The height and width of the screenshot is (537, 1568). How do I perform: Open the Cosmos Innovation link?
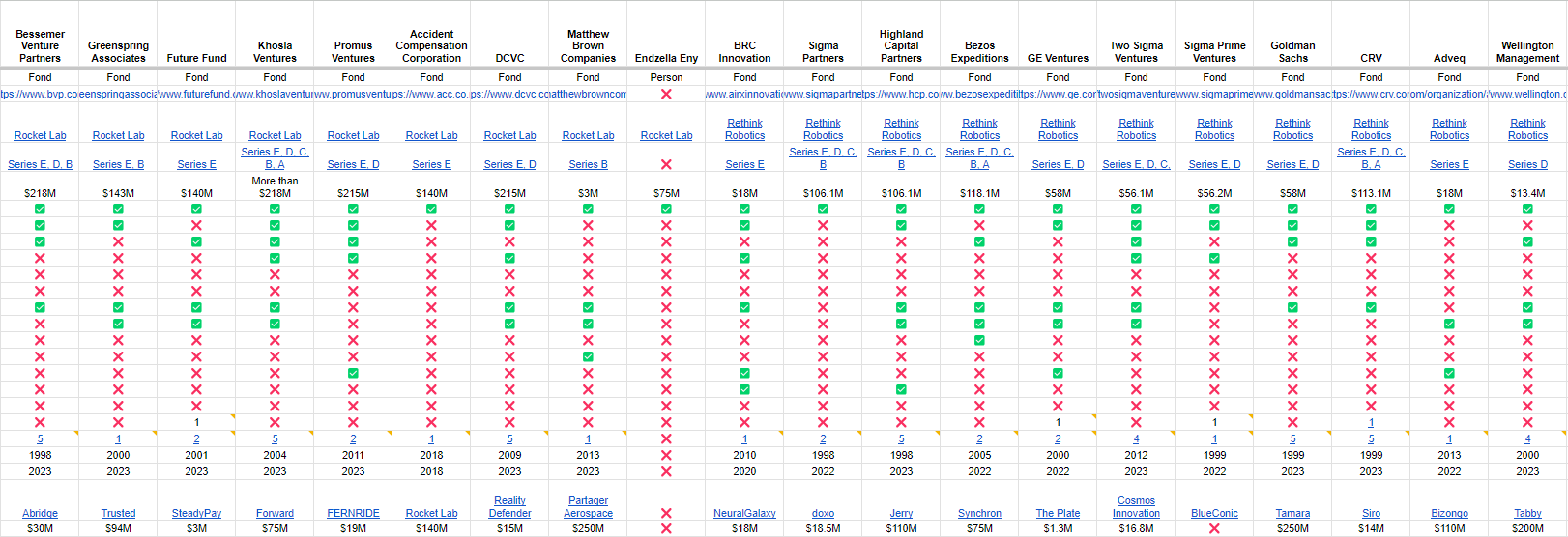pos(1136,507)
